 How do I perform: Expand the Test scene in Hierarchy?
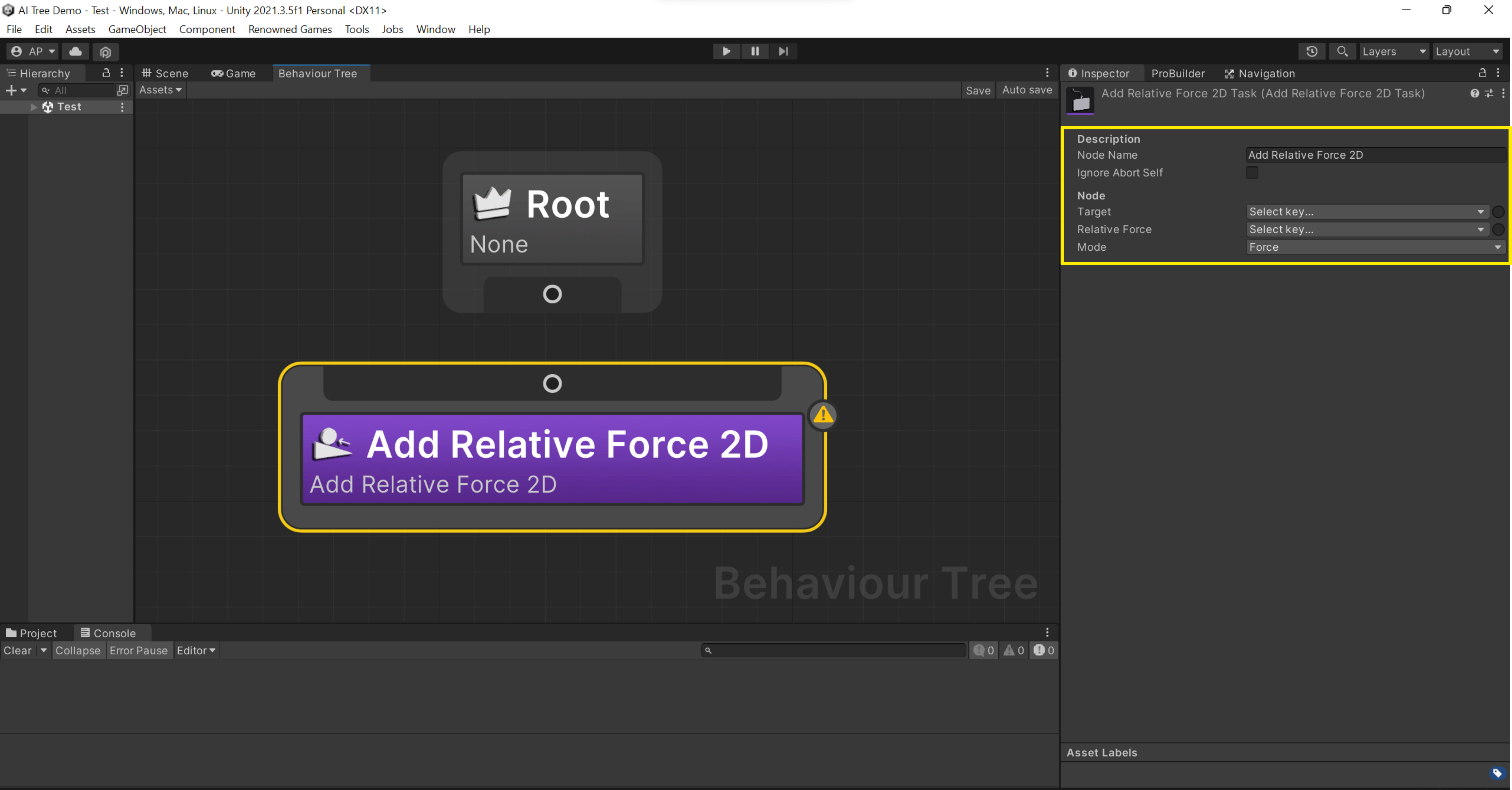tap(34, 107)
